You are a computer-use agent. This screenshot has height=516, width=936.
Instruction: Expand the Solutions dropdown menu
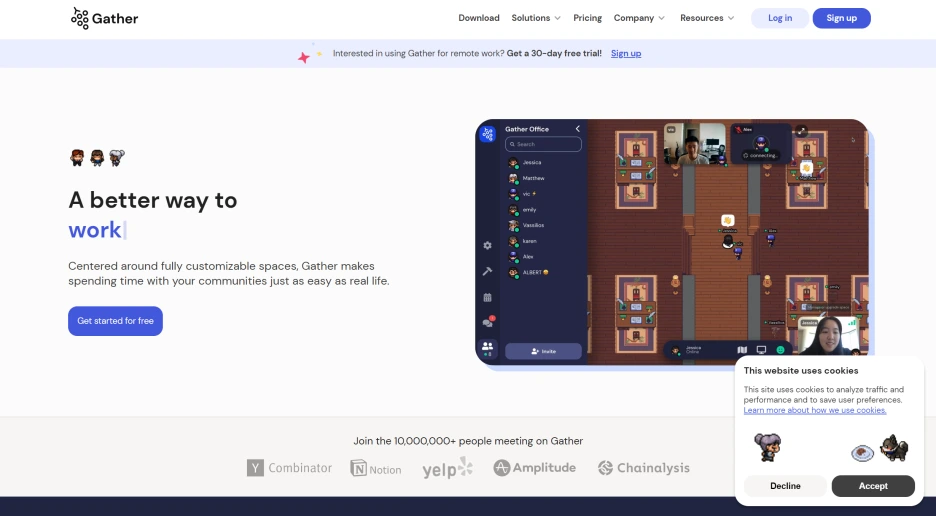[535, 18]
